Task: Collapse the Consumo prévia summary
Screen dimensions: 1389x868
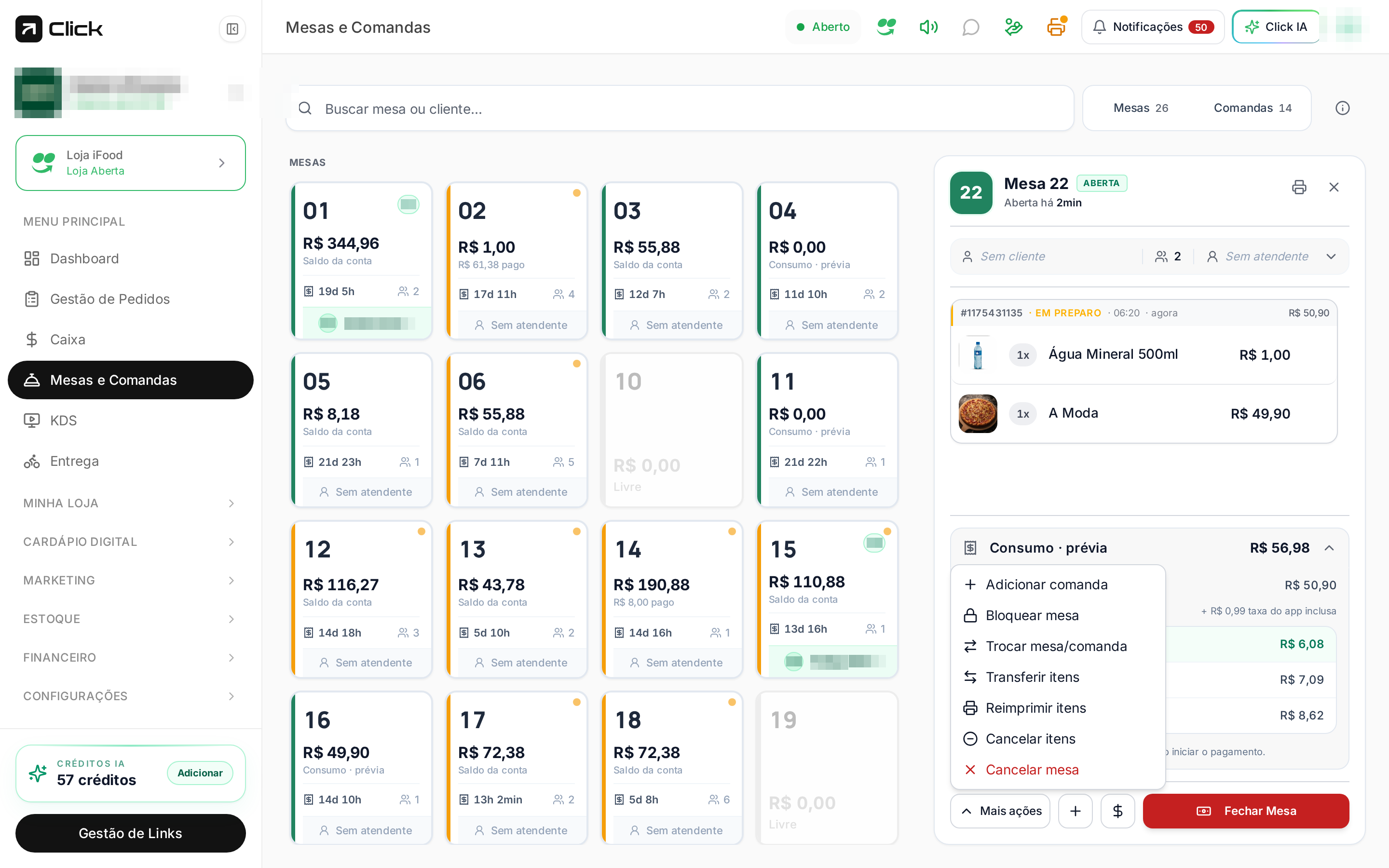Action: [1329, 548]
